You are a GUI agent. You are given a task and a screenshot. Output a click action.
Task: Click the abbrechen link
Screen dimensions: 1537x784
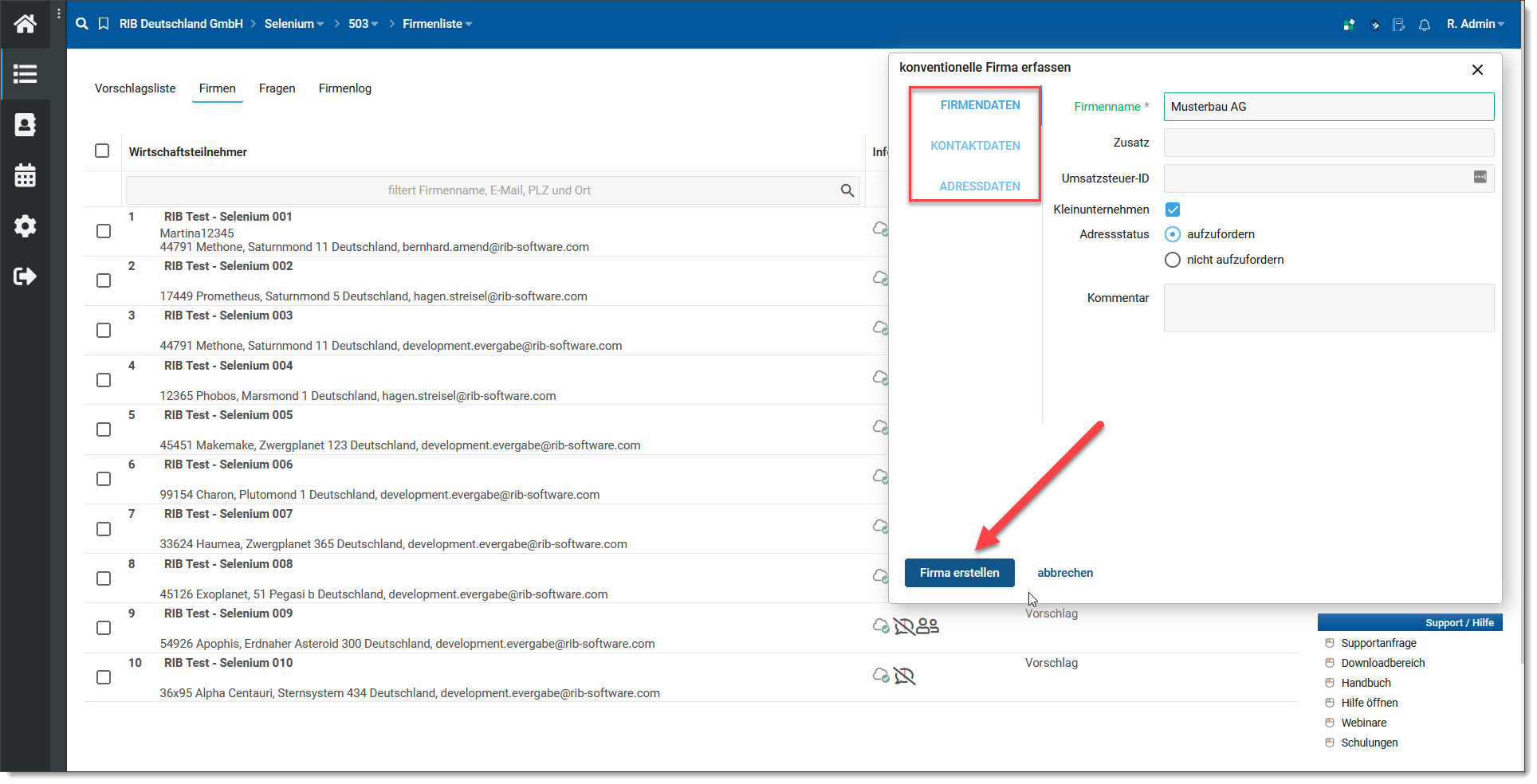click(1065, 573)
